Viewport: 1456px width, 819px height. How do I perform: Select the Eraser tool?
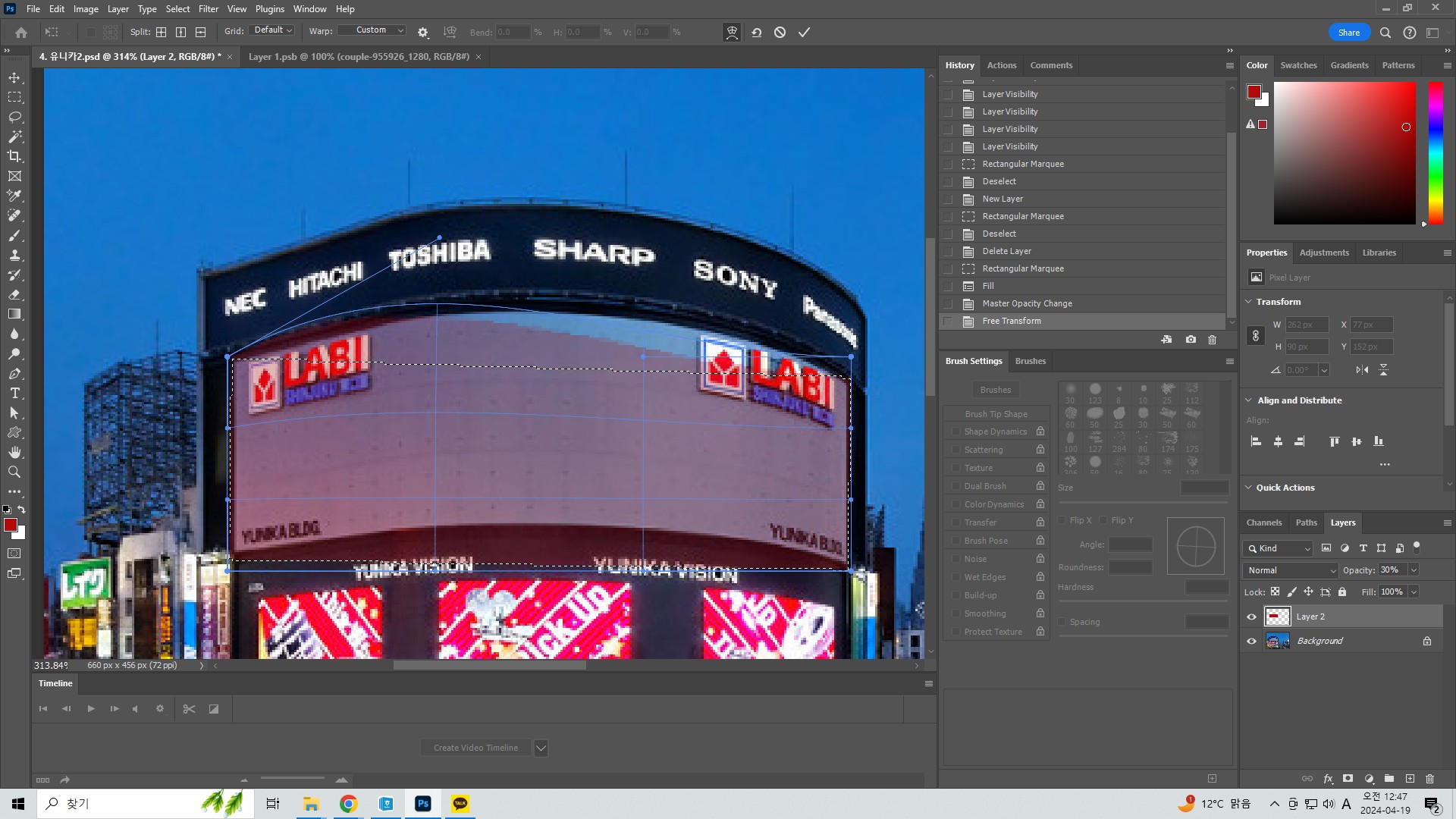coord(14,294)
